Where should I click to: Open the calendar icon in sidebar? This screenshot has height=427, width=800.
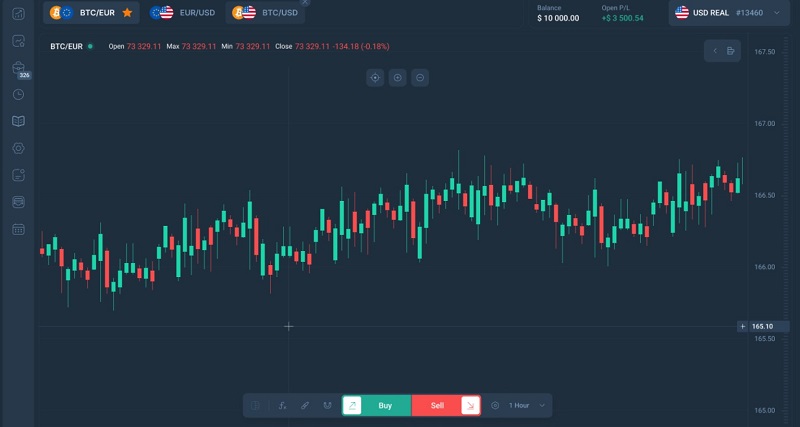(18, 229)
